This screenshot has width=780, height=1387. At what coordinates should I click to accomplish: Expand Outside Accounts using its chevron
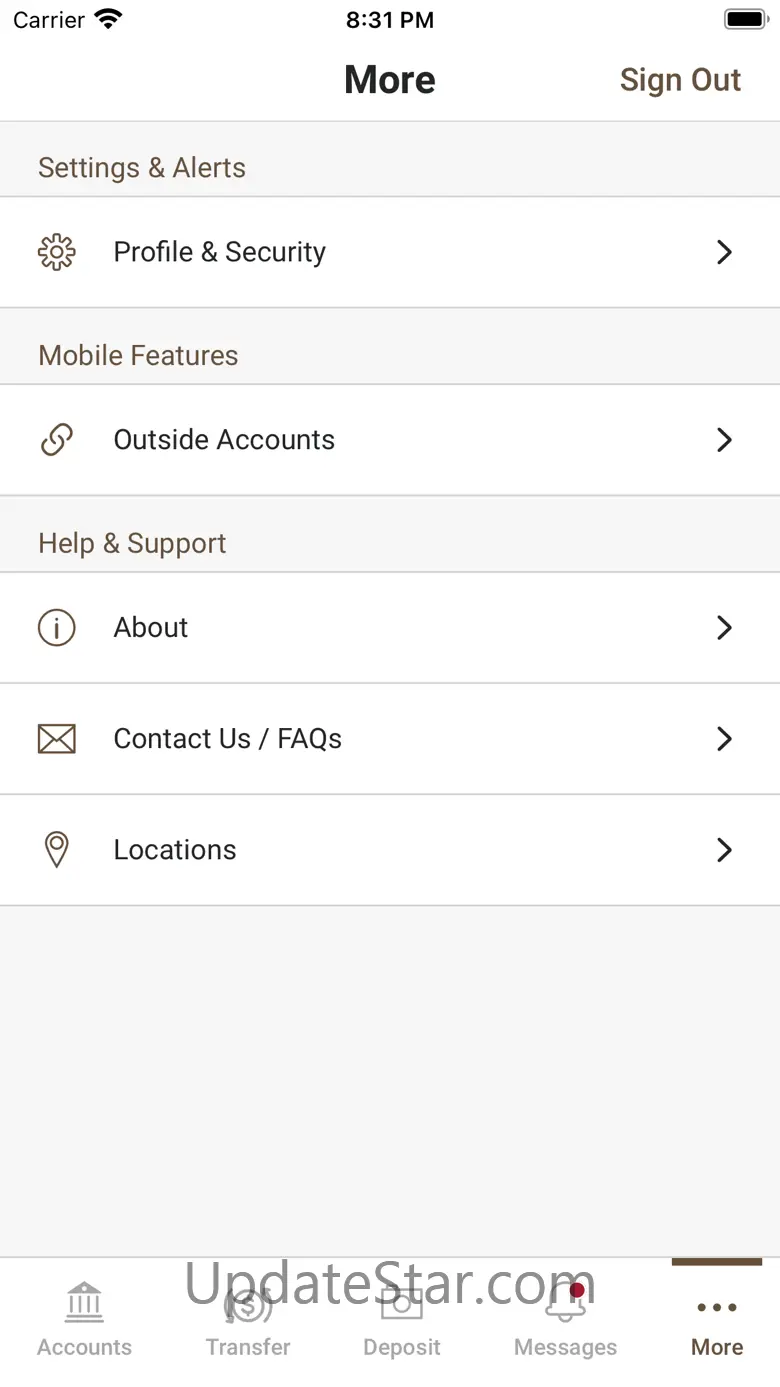point(725,440)
